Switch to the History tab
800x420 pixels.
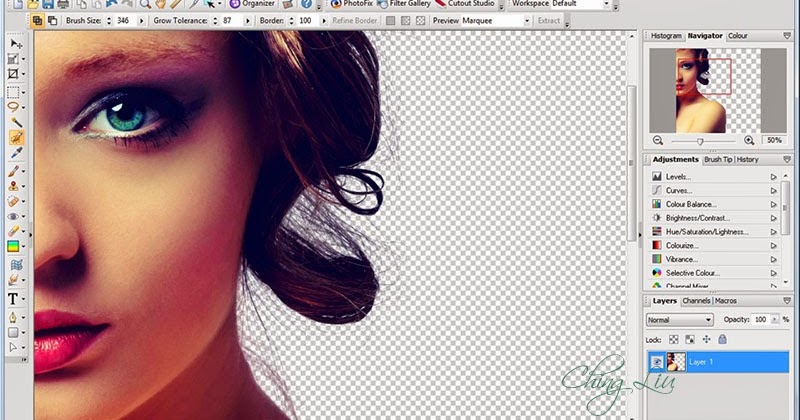pyautogui.click(x=747, y=160)
